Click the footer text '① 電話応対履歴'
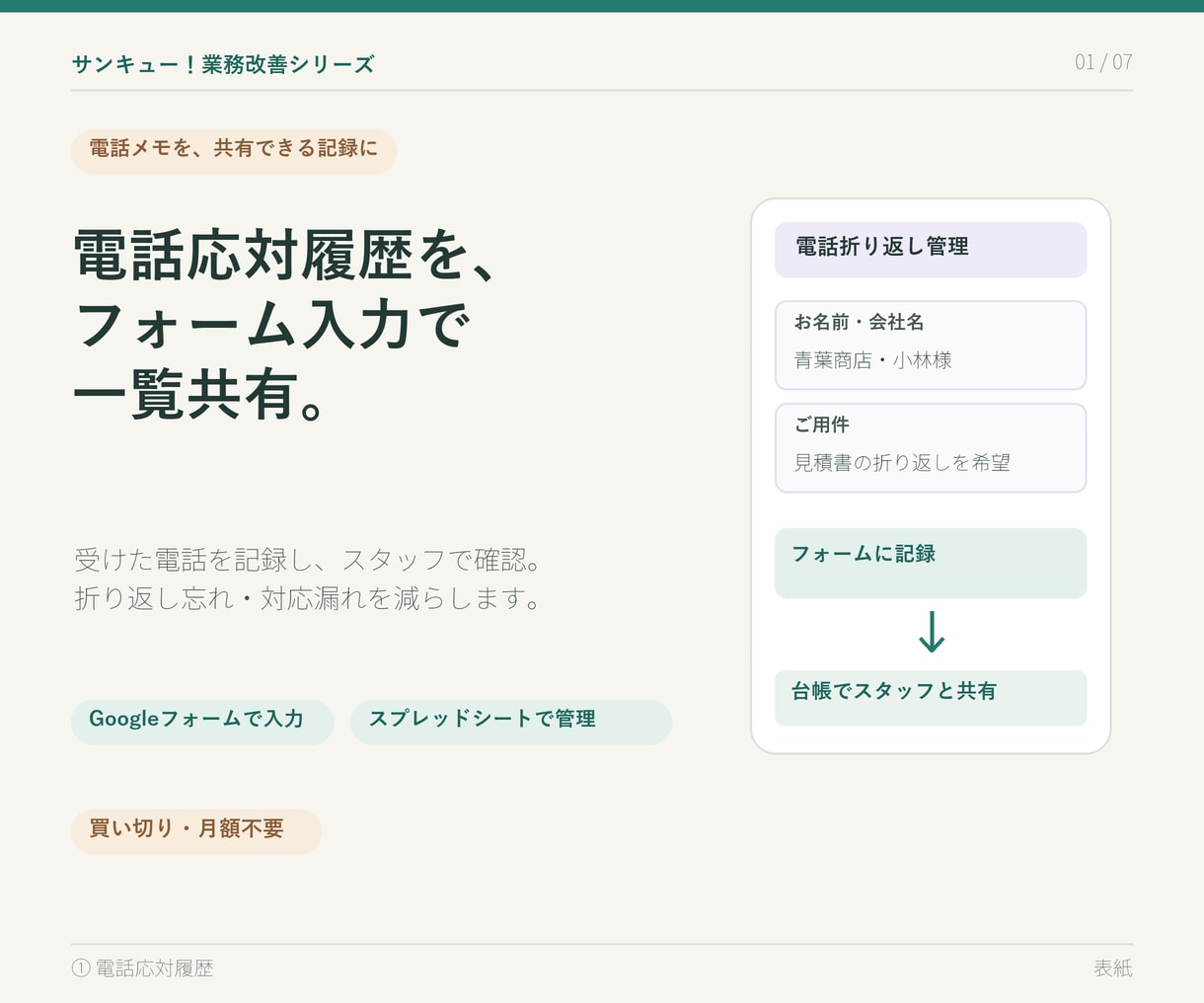The height and width of the screenshot is (1003, 1204). click(143, 968)
